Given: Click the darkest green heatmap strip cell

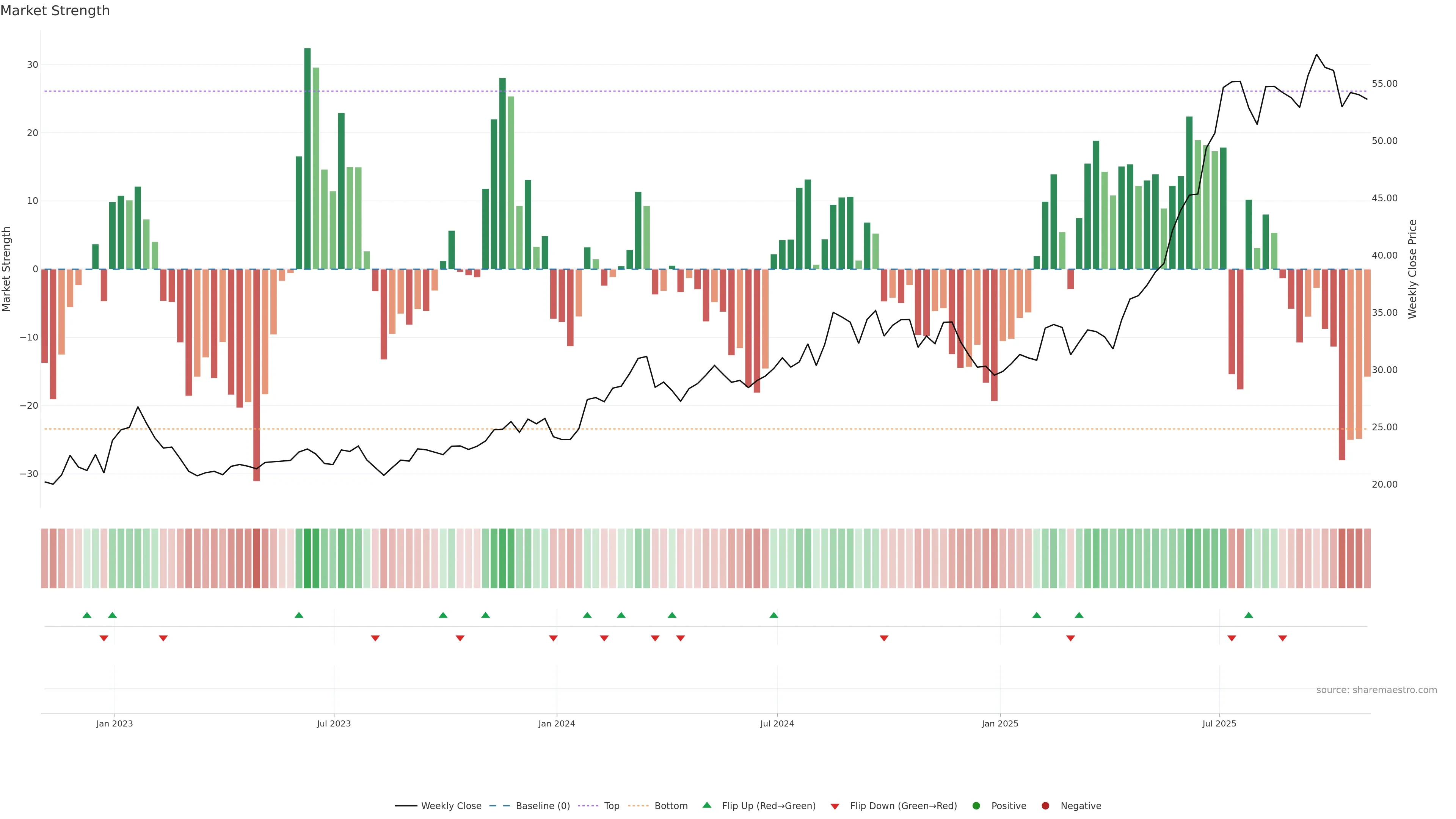Looking at the screenshot, I should (x=307, y=559).
